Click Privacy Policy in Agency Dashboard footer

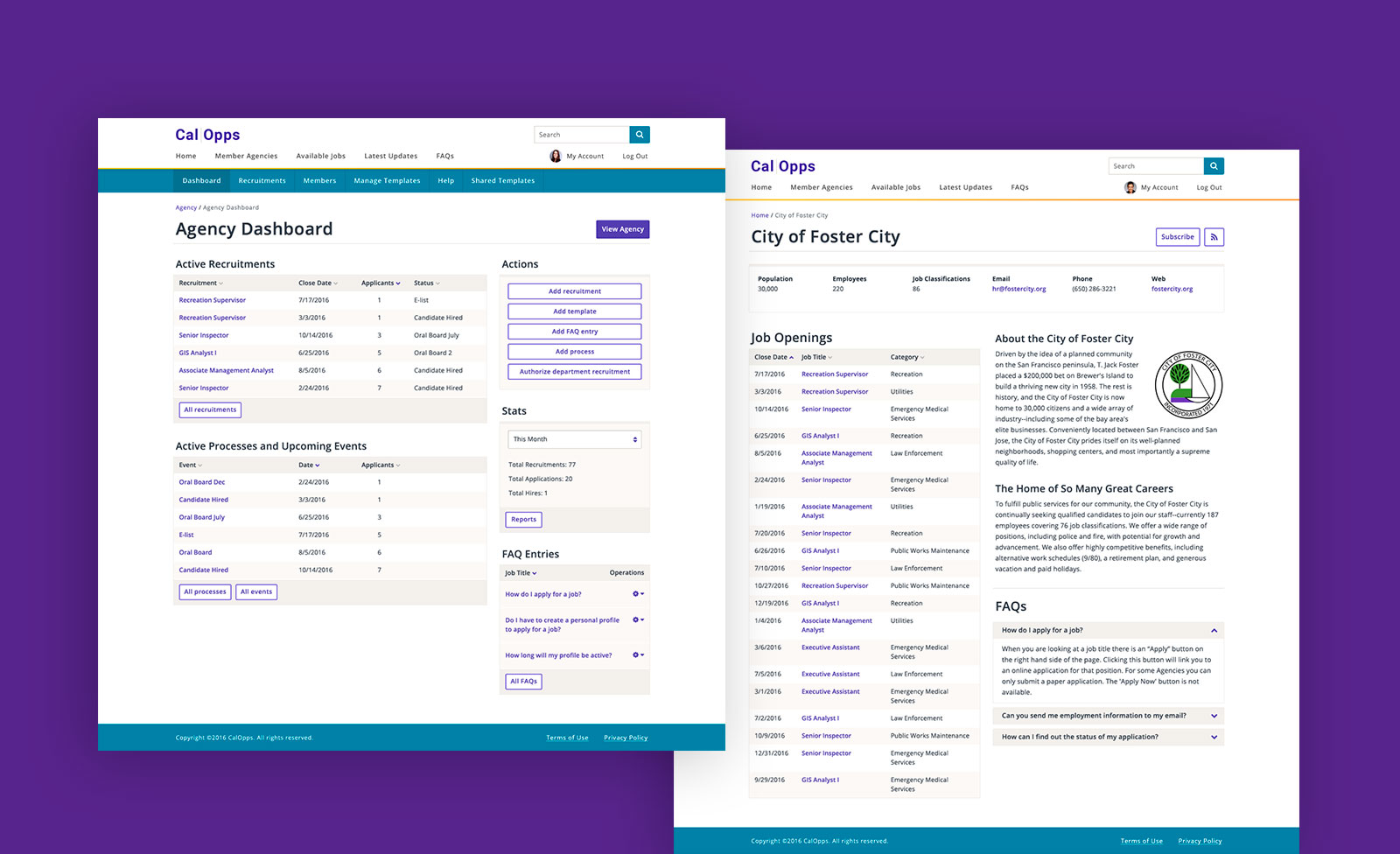point(626,738)
